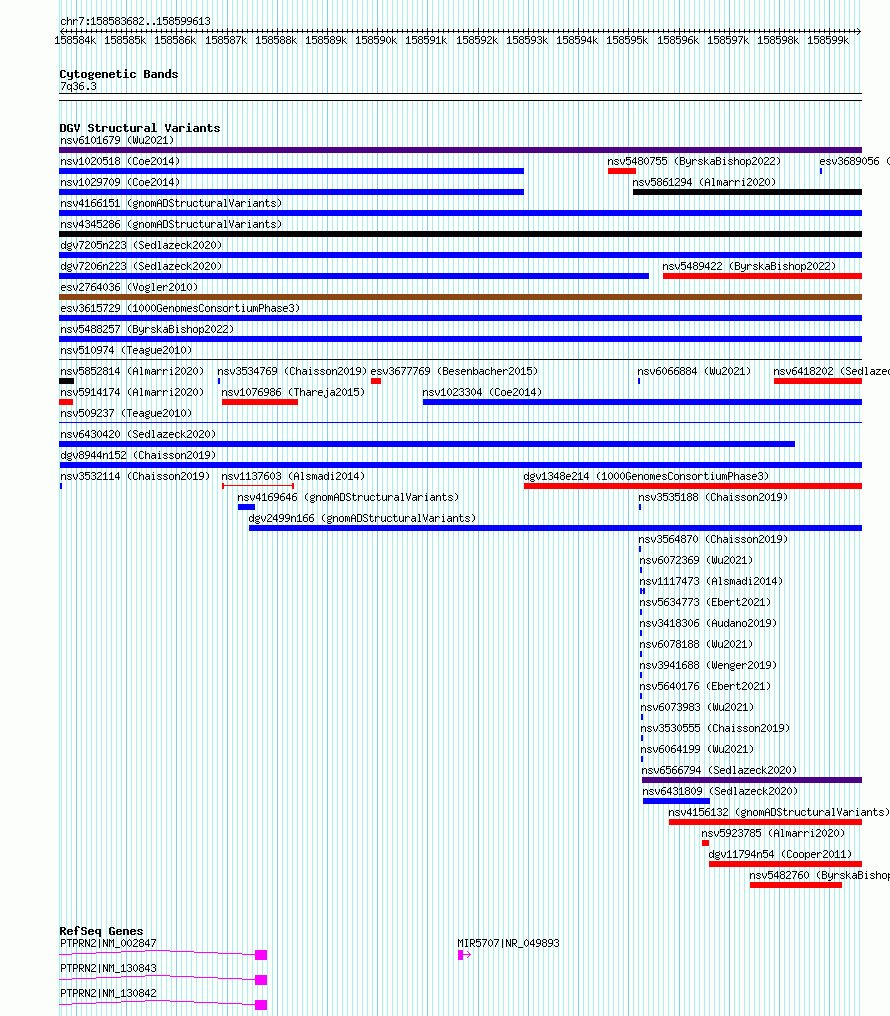890x1016 pixels.
Task: Select esv3677769 (Besenbacher2015) label
Action: (454, 371)
